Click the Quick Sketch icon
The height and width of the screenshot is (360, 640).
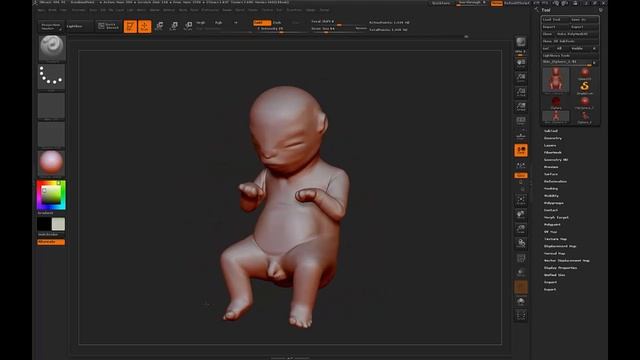(x=107, y=26)
